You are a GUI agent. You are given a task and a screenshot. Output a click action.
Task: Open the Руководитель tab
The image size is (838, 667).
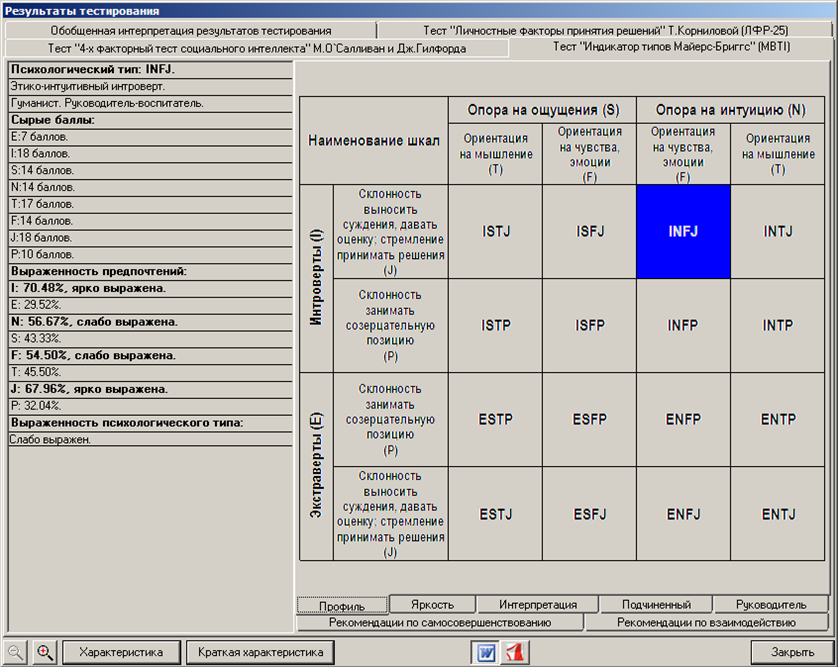[x=771, y=604]
